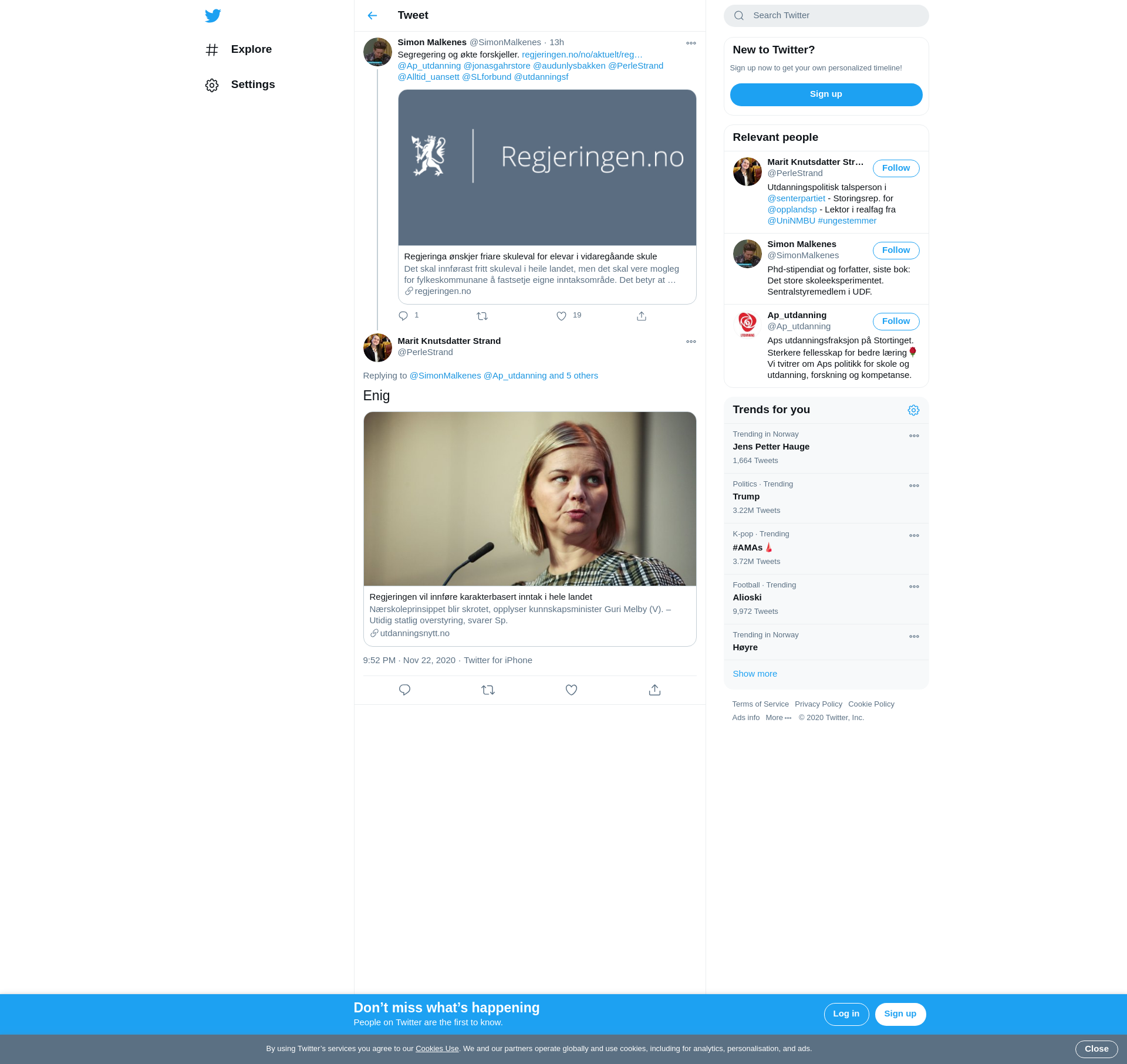The image size is (1127, 1064).
Task: Reply to Simon Malkenes' tweet
Action: pyautogui.click(x=403, y=316)
